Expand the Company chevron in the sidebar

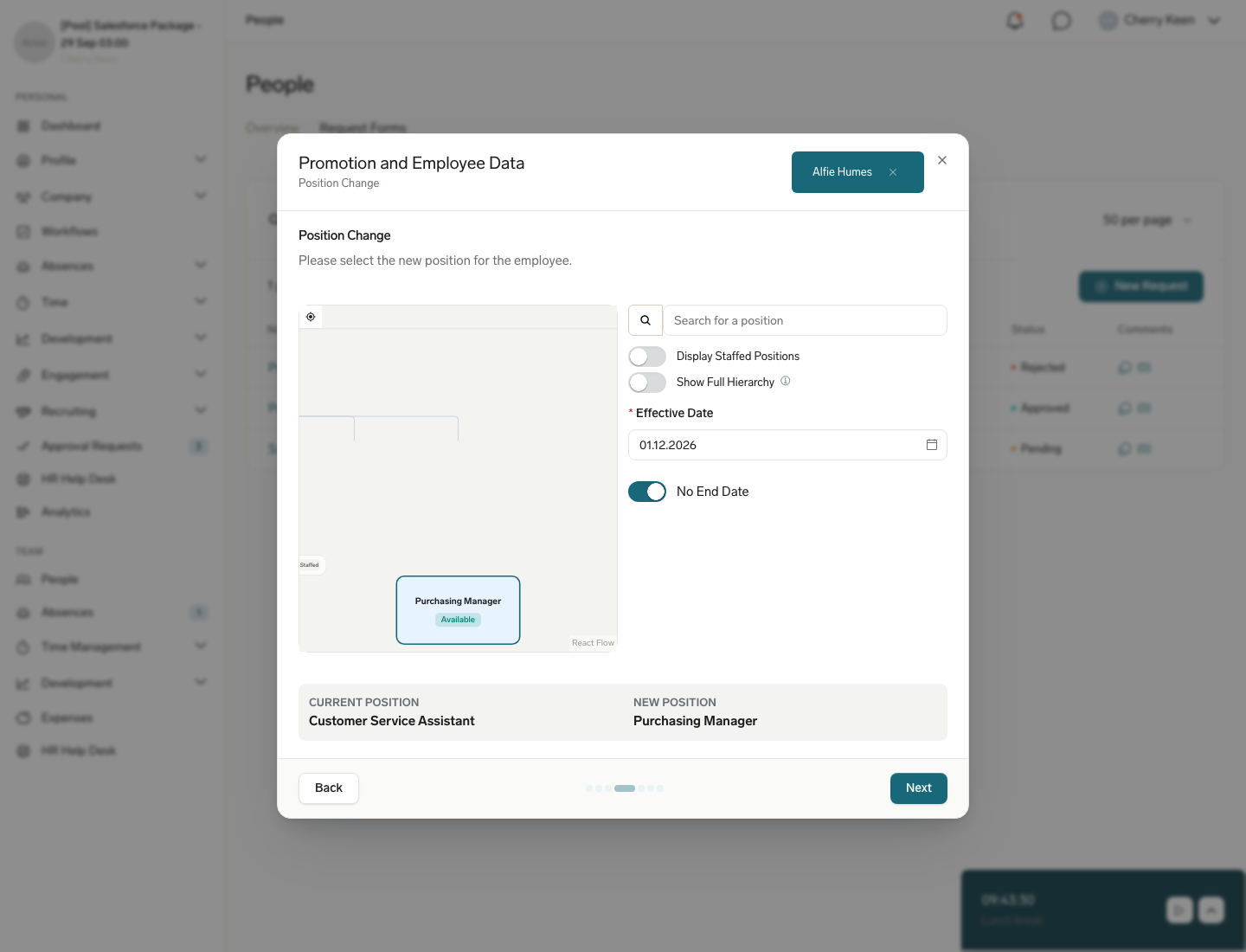201,196
